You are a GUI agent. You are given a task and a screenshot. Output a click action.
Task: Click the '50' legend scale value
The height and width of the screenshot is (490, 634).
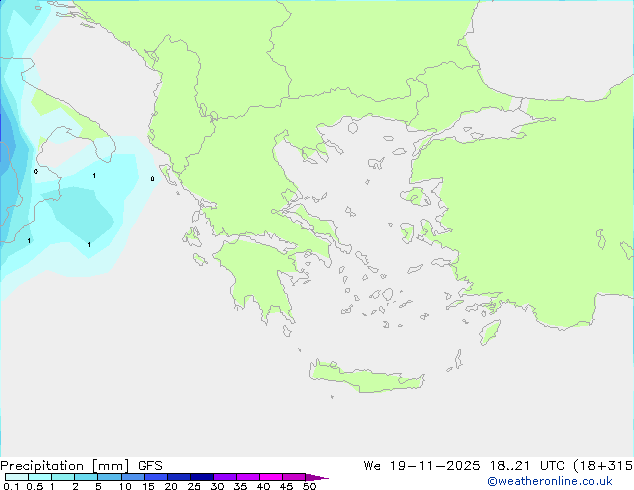point(309,486)
